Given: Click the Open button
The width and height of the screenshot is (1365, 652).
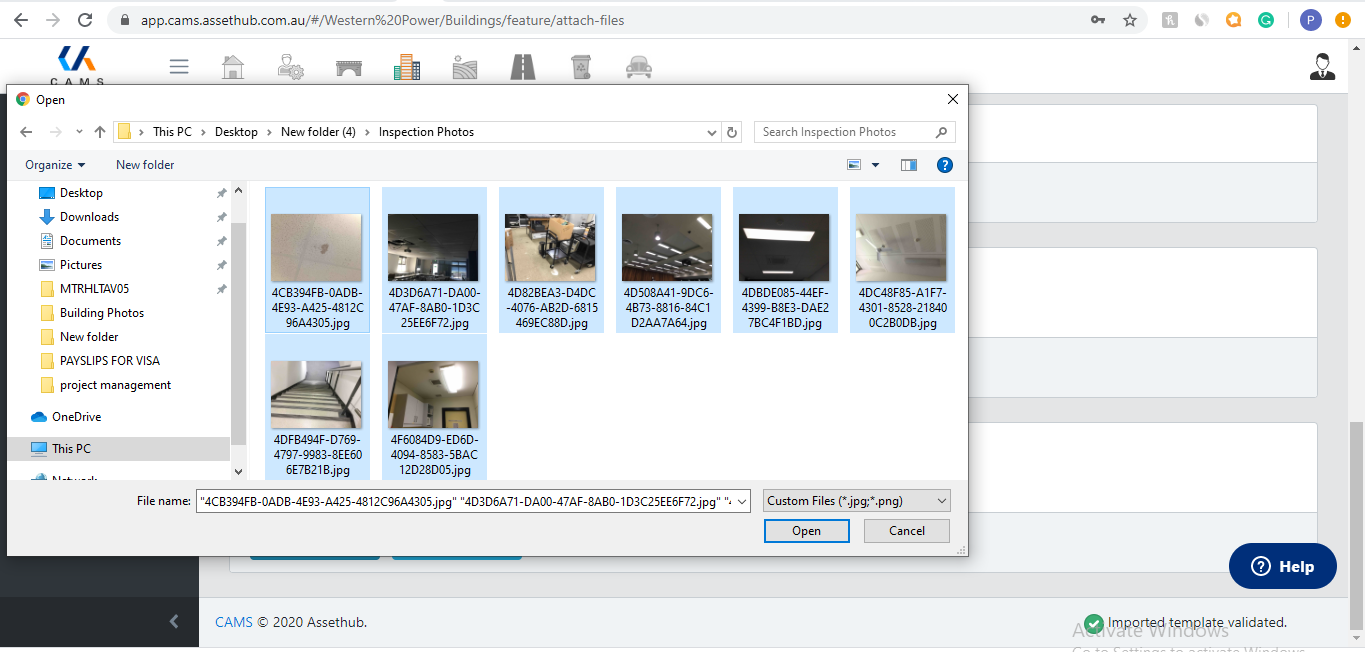Looking at the screenshot, I should click(x=806, y=531).
